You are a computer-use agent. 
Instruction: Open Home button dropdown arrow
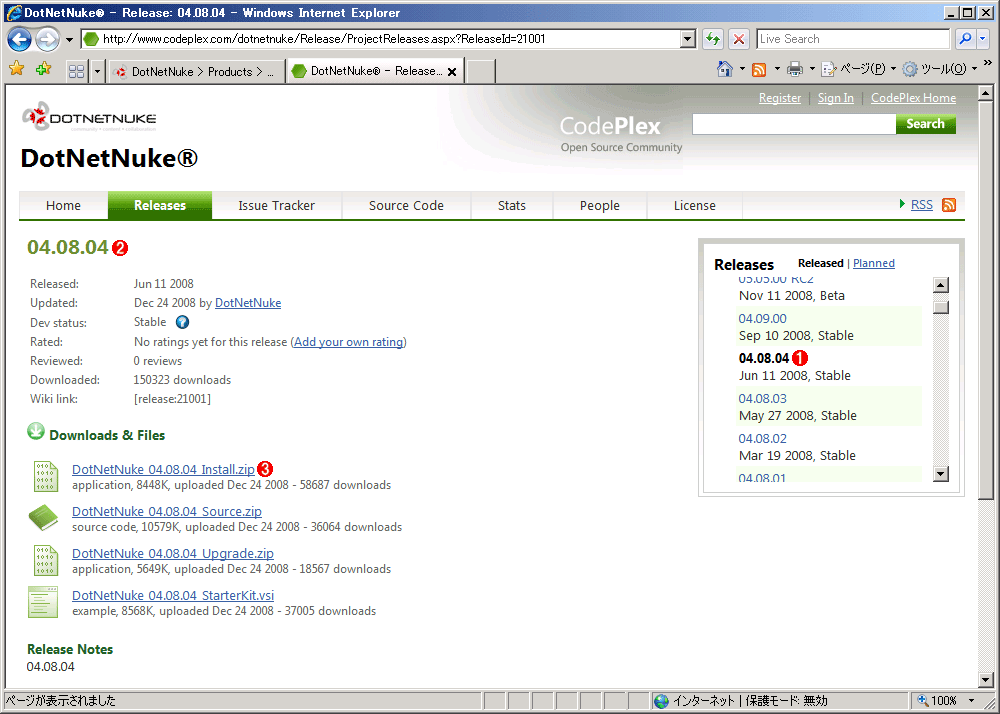pos(742,69)
